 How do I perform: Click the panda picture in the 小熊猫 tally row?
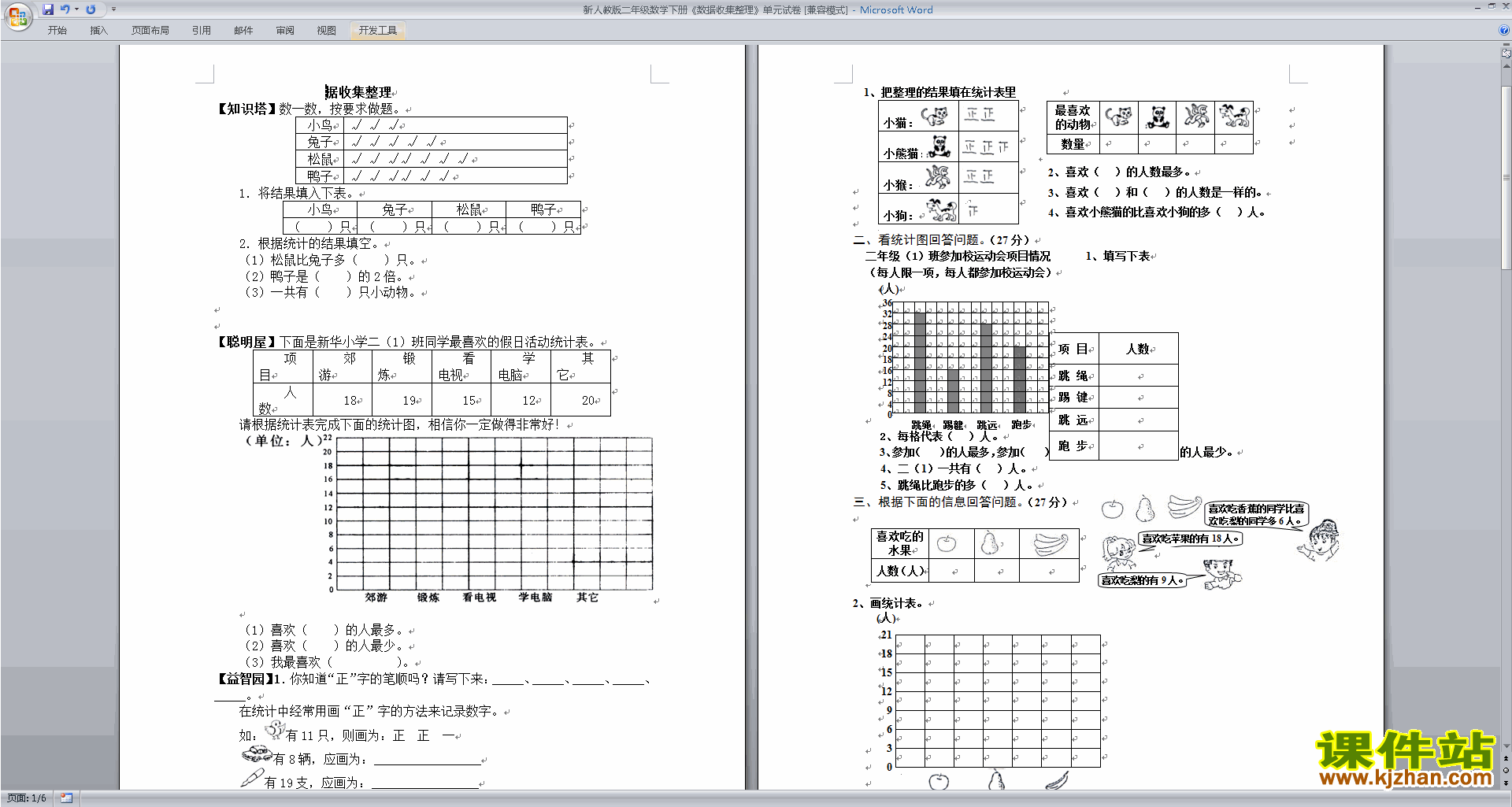coord(938,146)
